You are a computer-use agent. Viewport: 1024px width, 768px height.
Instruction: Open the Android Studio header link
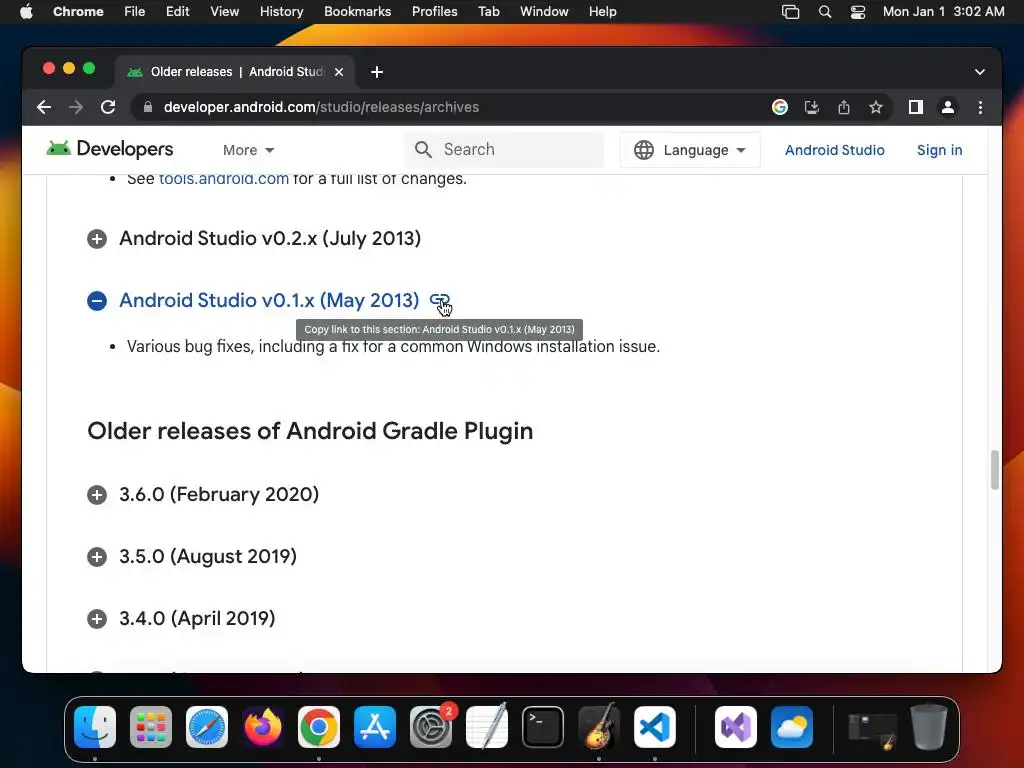tap(835, 150)
